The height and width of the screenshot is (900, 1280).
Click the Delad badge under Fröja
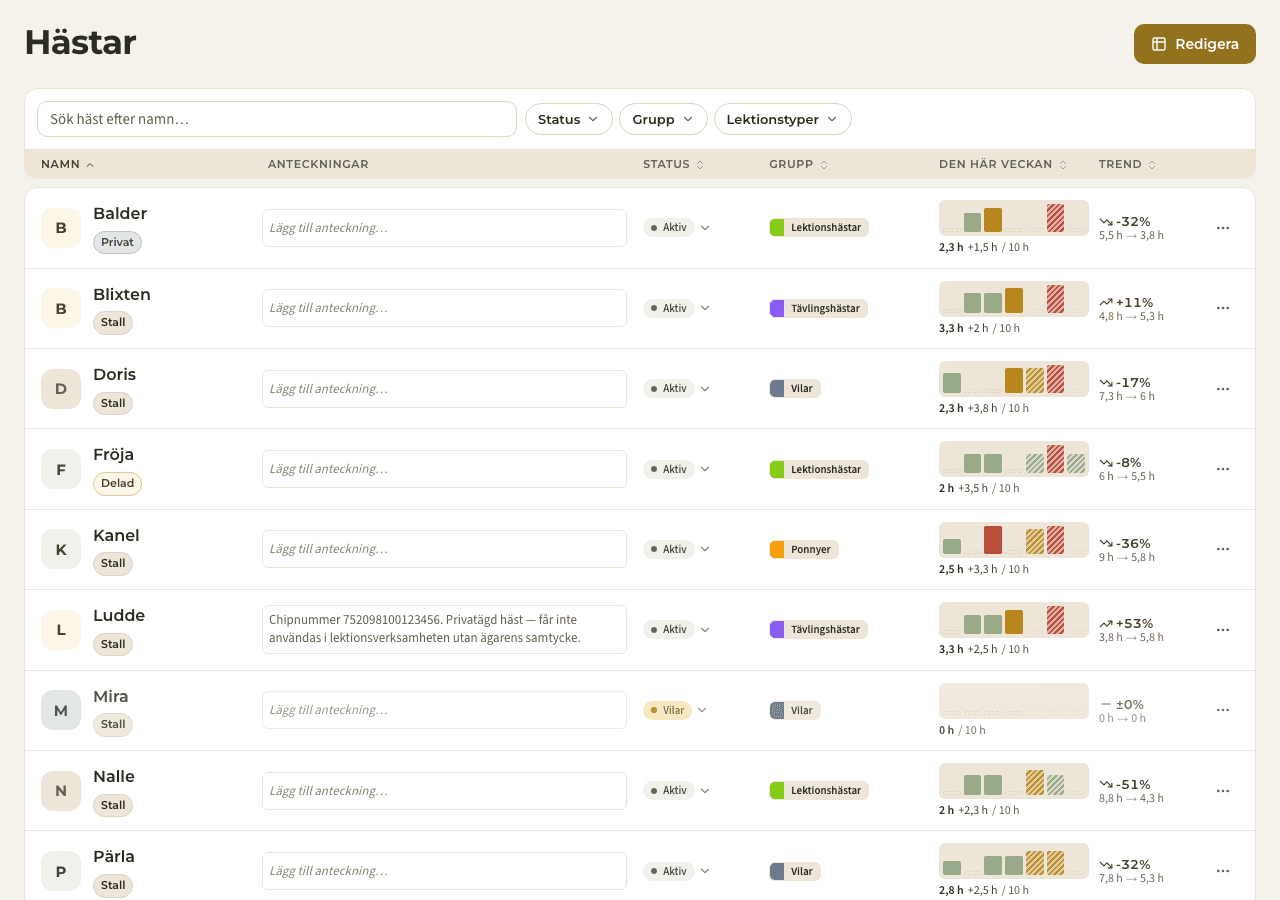point(117,484)
